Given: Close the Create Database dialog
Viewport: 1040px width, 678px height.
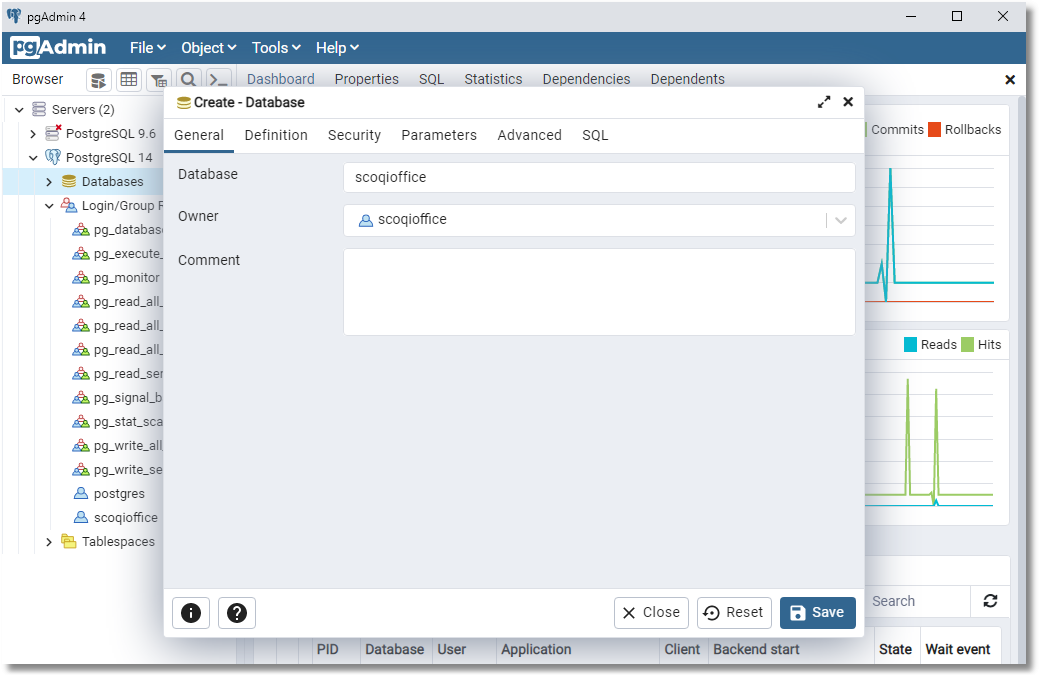Looking at the screenshot, I should pos(651,613).
